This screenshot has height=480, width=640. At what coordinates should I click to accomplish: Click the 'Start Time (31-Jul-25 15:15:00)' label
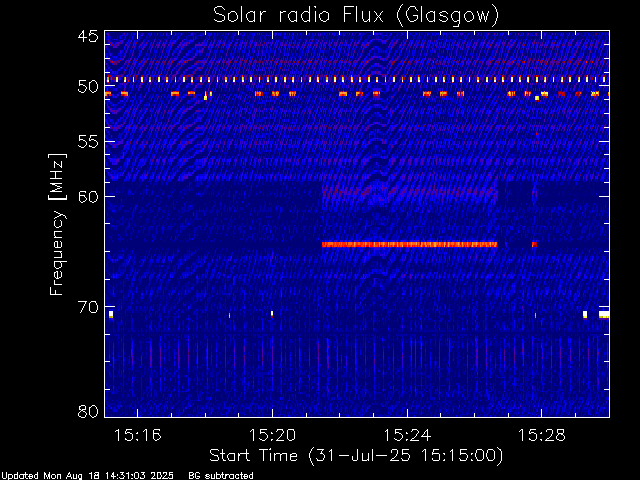356,456
